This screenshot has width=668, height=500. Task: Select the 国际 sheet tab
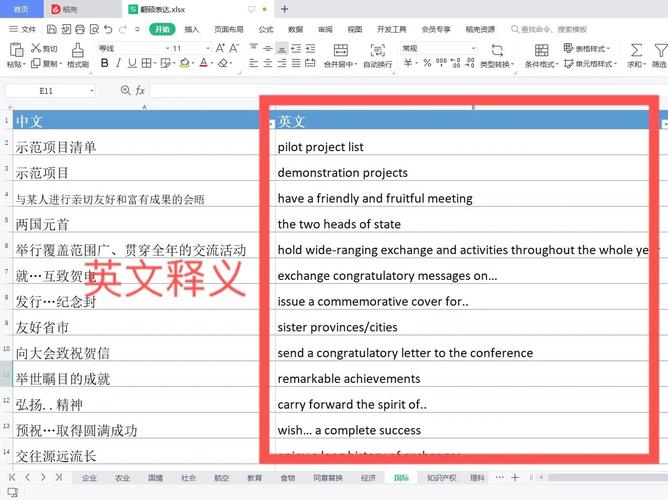pos(401,478)
